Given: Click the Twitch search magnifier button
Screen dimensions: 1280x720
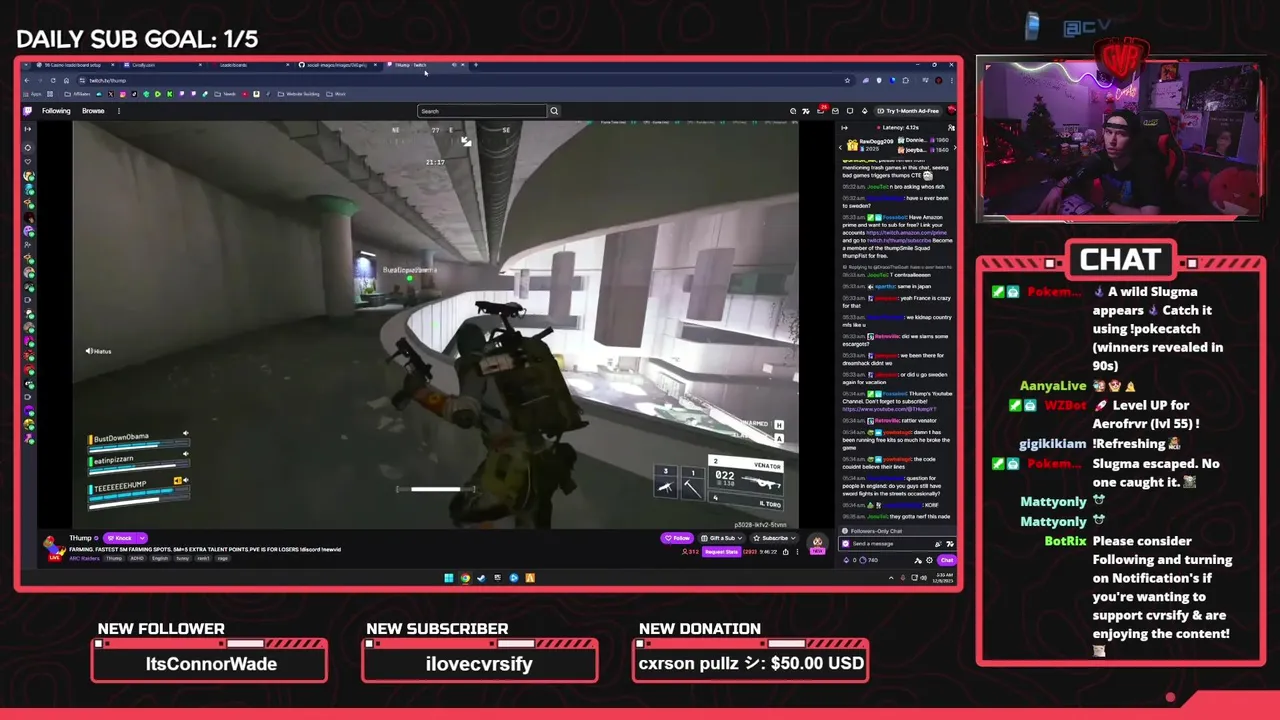Looking at the screenshot, I should point(554,111).
